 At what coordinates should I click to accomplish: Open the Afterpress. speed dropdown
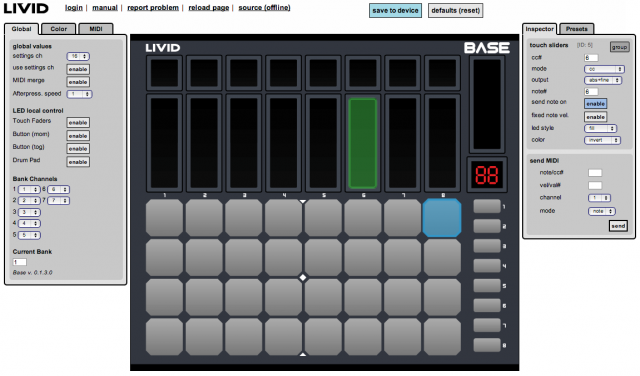[x=79, y=94]
